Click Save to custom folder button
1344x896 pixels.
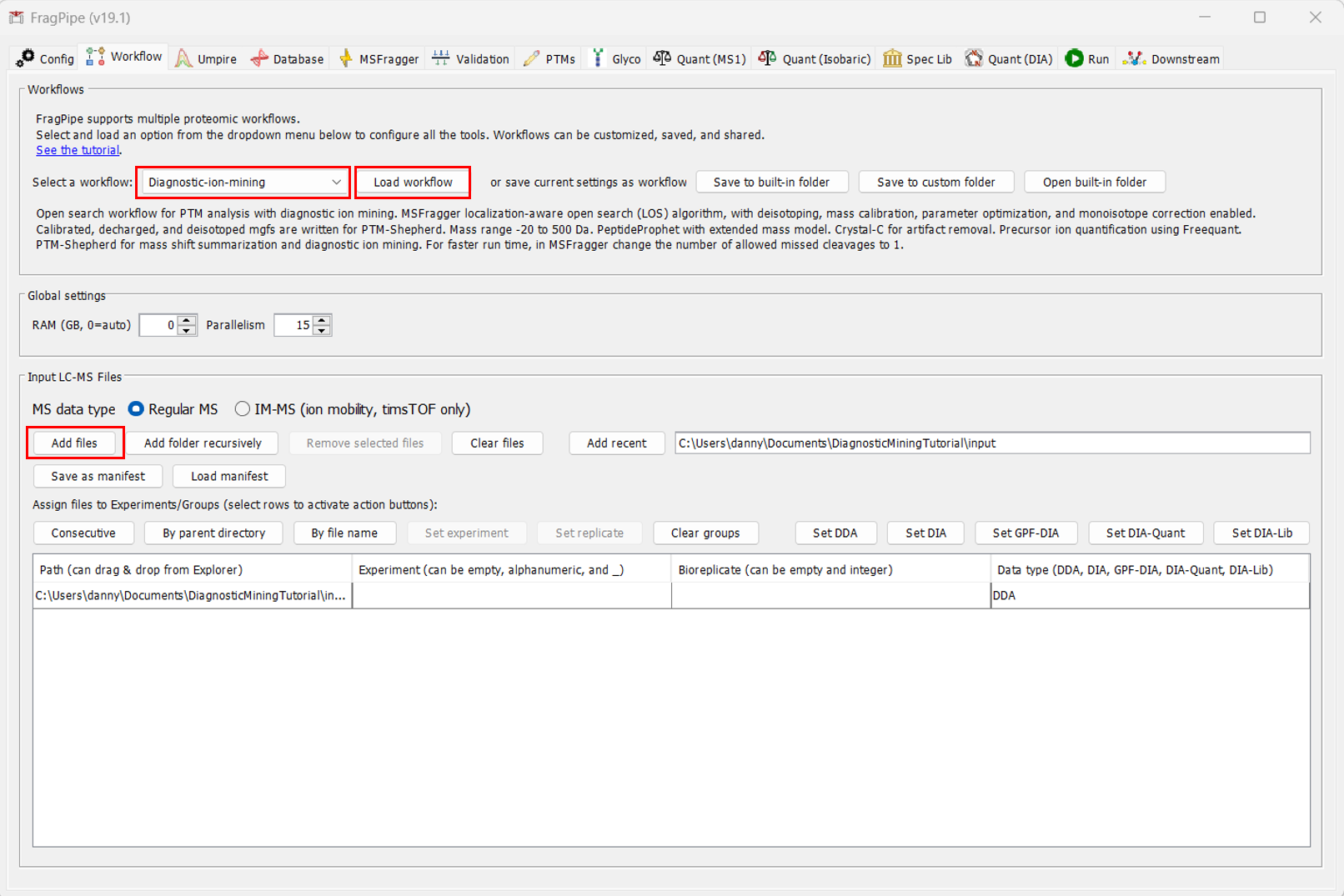point(935,182)
